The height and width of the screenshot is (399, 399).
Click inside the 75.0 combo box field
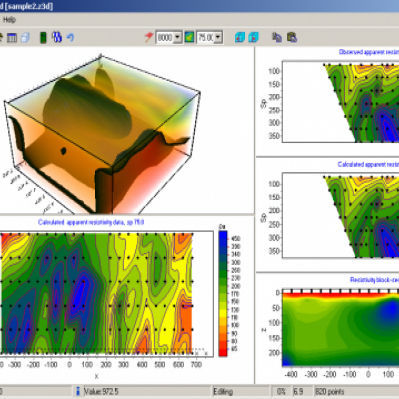206,37
